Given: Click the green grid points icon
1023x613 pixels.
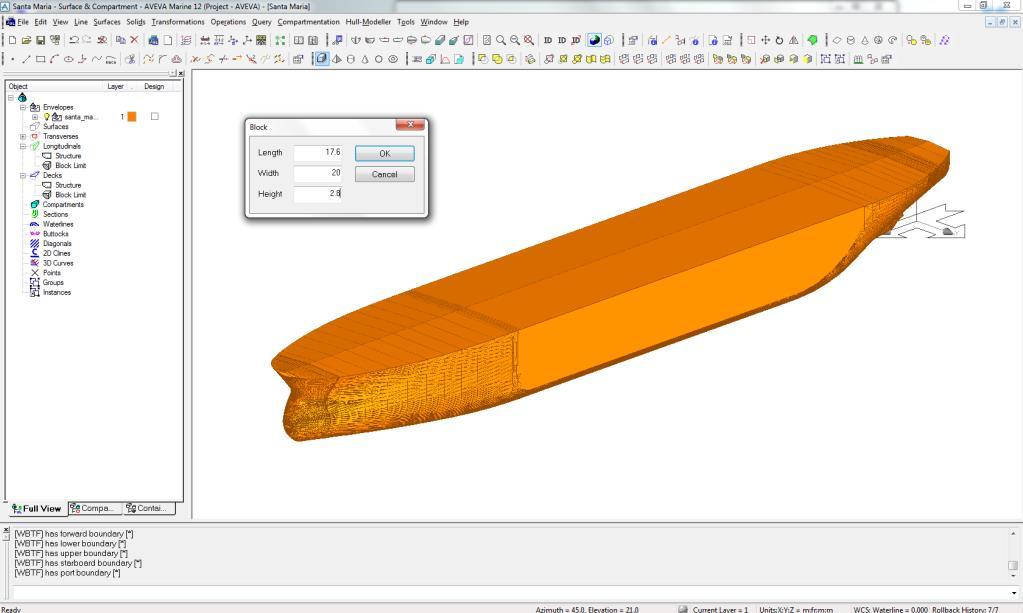Looking at the screenshot, I should pyautogui.click(x=280, y=40).
